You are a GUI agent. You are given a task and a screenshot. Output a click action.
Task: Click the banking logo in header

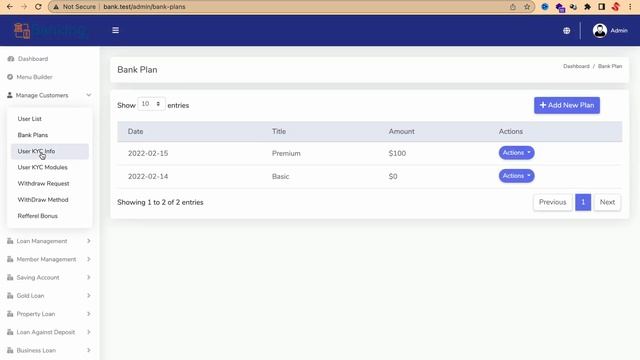coord(50,31)
